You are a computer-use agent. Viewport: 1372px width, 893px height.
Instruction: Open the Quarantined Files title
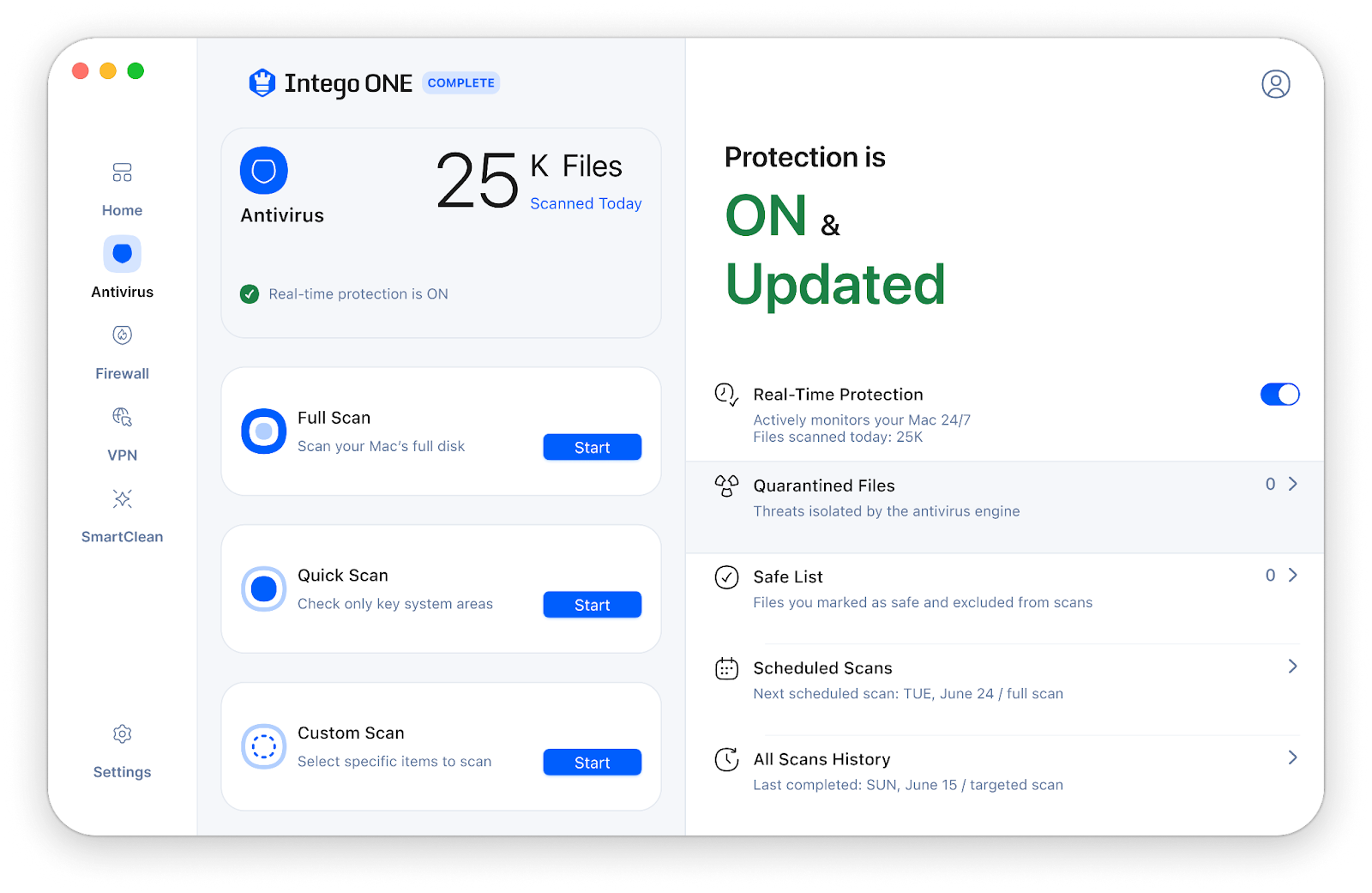[x=824, y=486]
